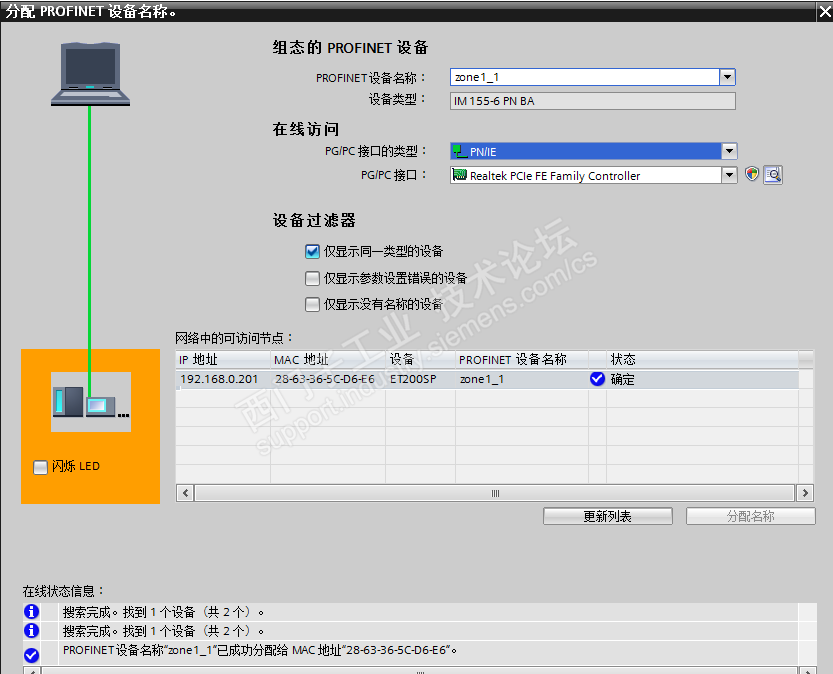Click the magnifier search icon beside PG/PC interface
Screen dimensions: 833x674
coord(773,175)
